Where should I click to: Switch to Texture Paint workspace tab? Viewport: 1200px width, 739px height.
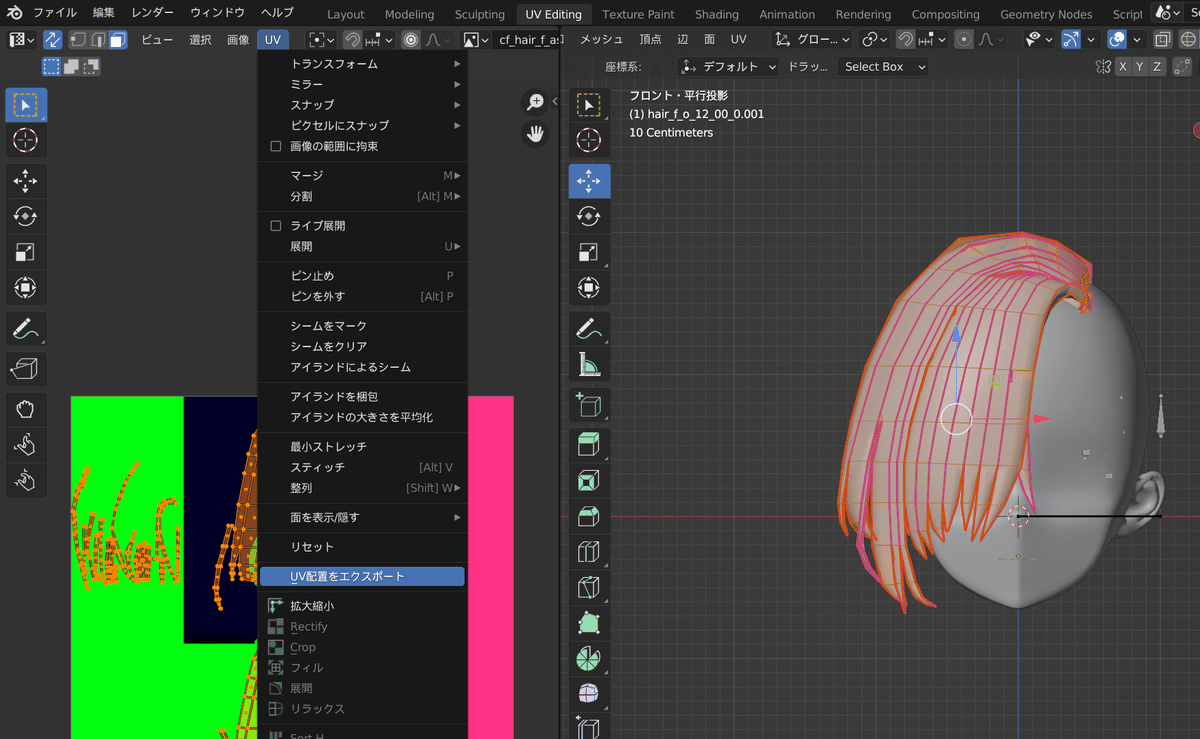[638, 14]
